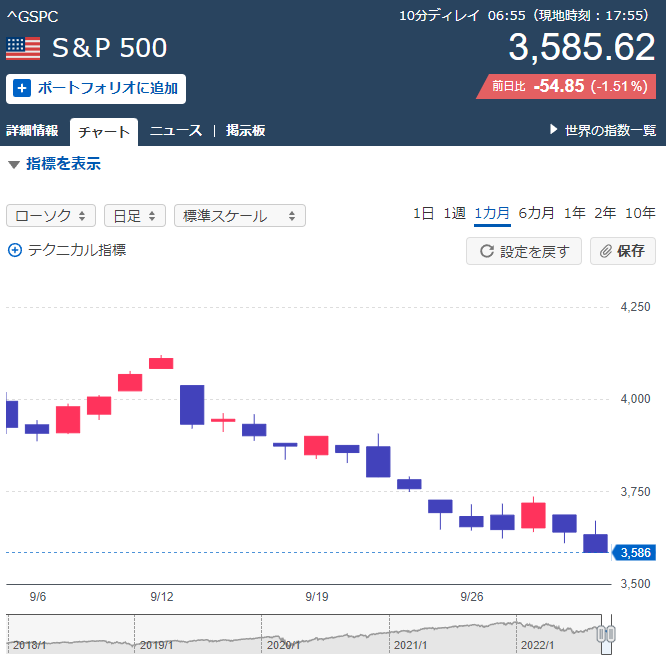Click the reload icon in 設定を戻す
Image resolution: width=666 pixels, height=660 pixels.
tap(487, 251)
